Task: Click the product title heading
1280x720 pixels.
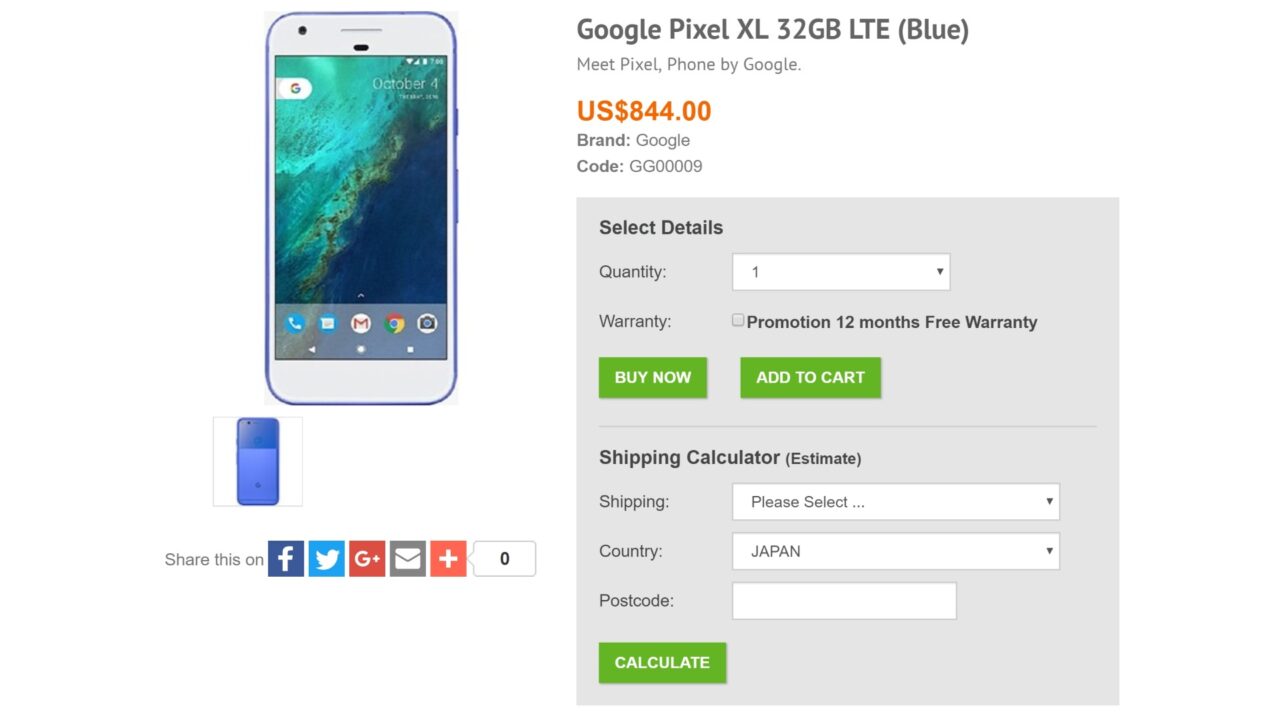Action: click(772, 30)
